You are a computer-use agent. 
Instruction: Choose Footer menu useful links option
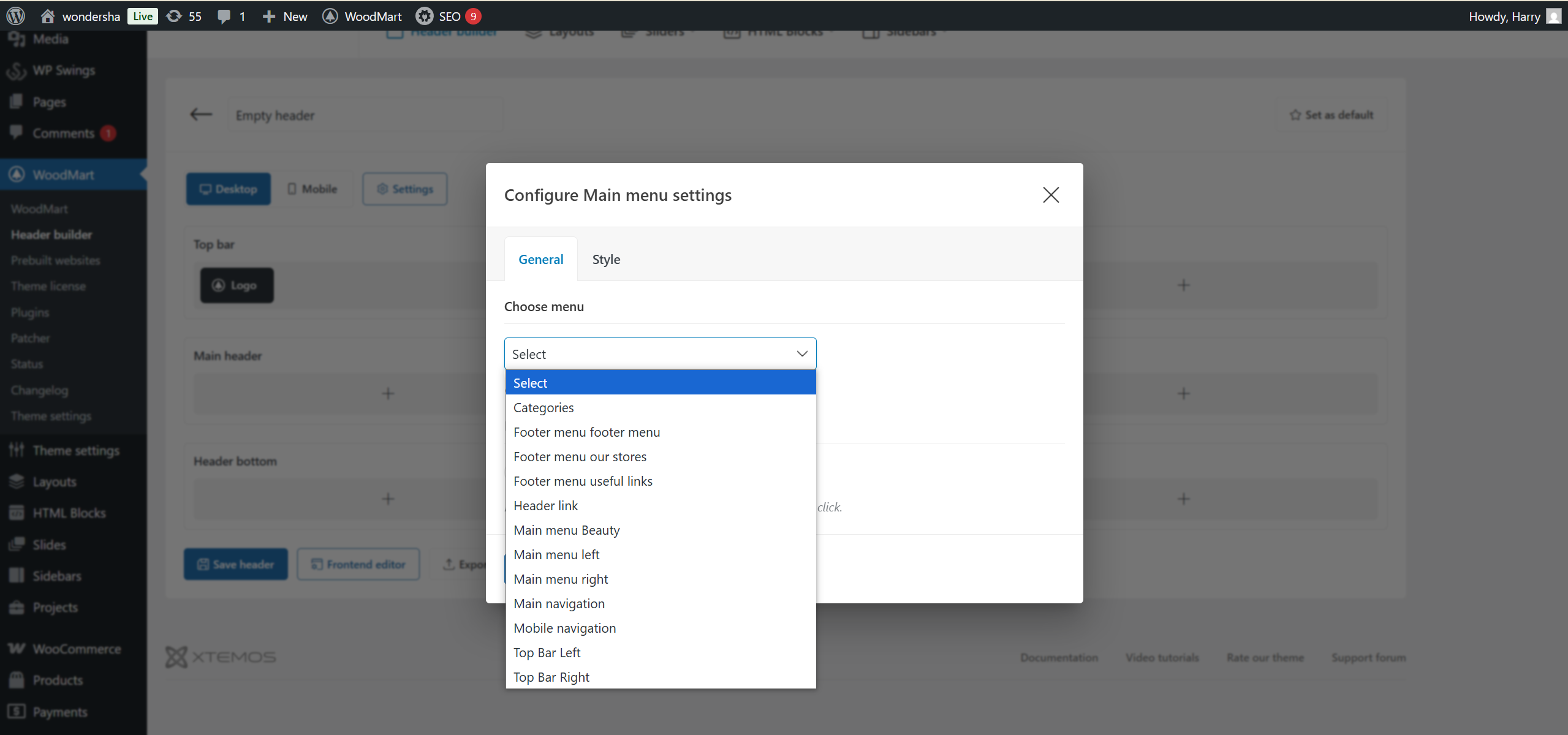point(583,481)
